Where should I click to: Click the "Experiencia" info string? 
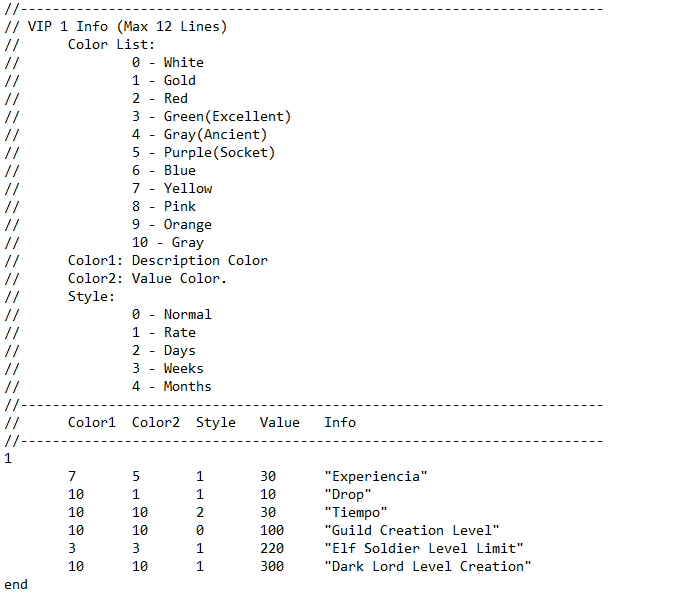tap(375, 476)
